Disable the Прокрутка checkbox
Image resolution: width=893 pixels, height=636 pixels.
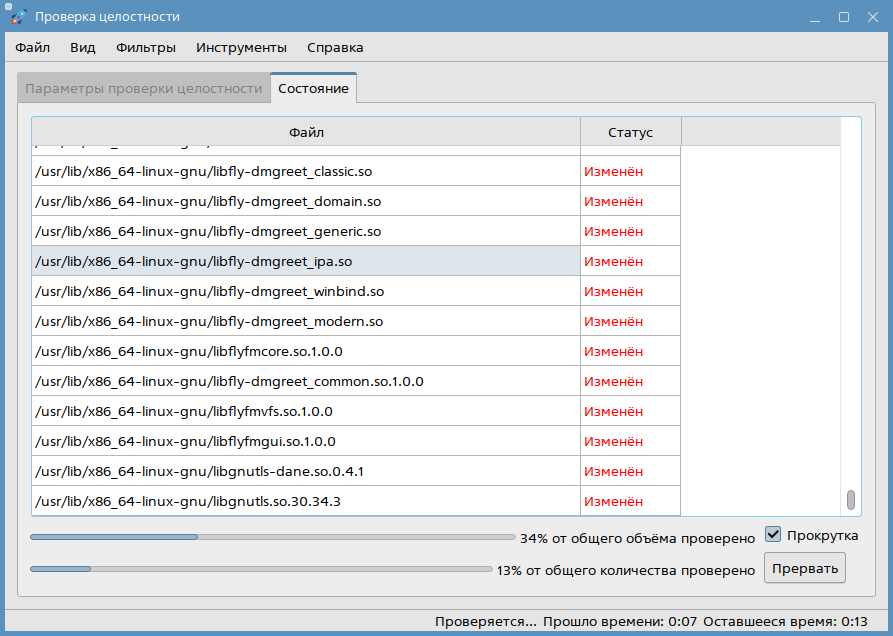[773, 535]
